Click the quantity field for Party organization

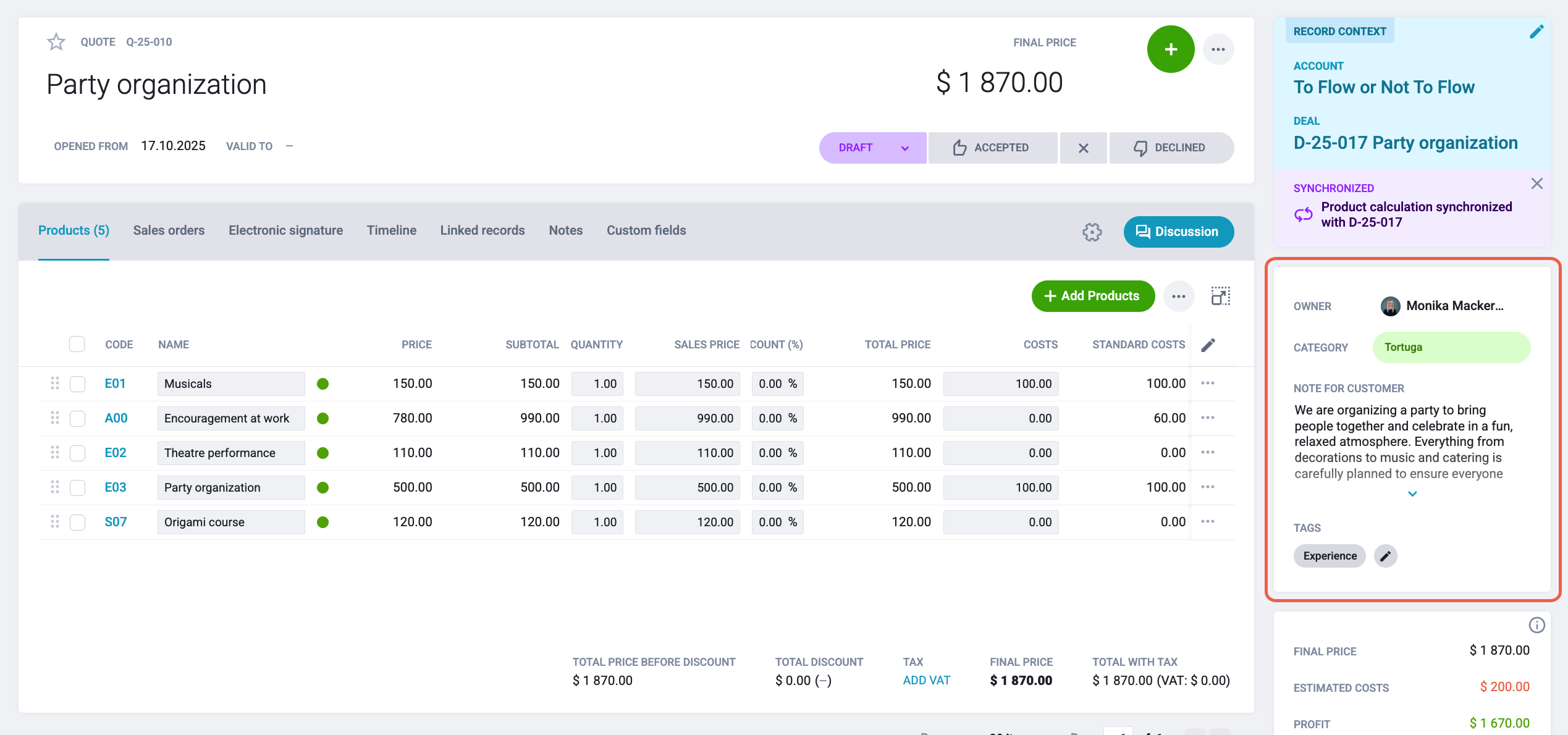(x=597, y=487)
